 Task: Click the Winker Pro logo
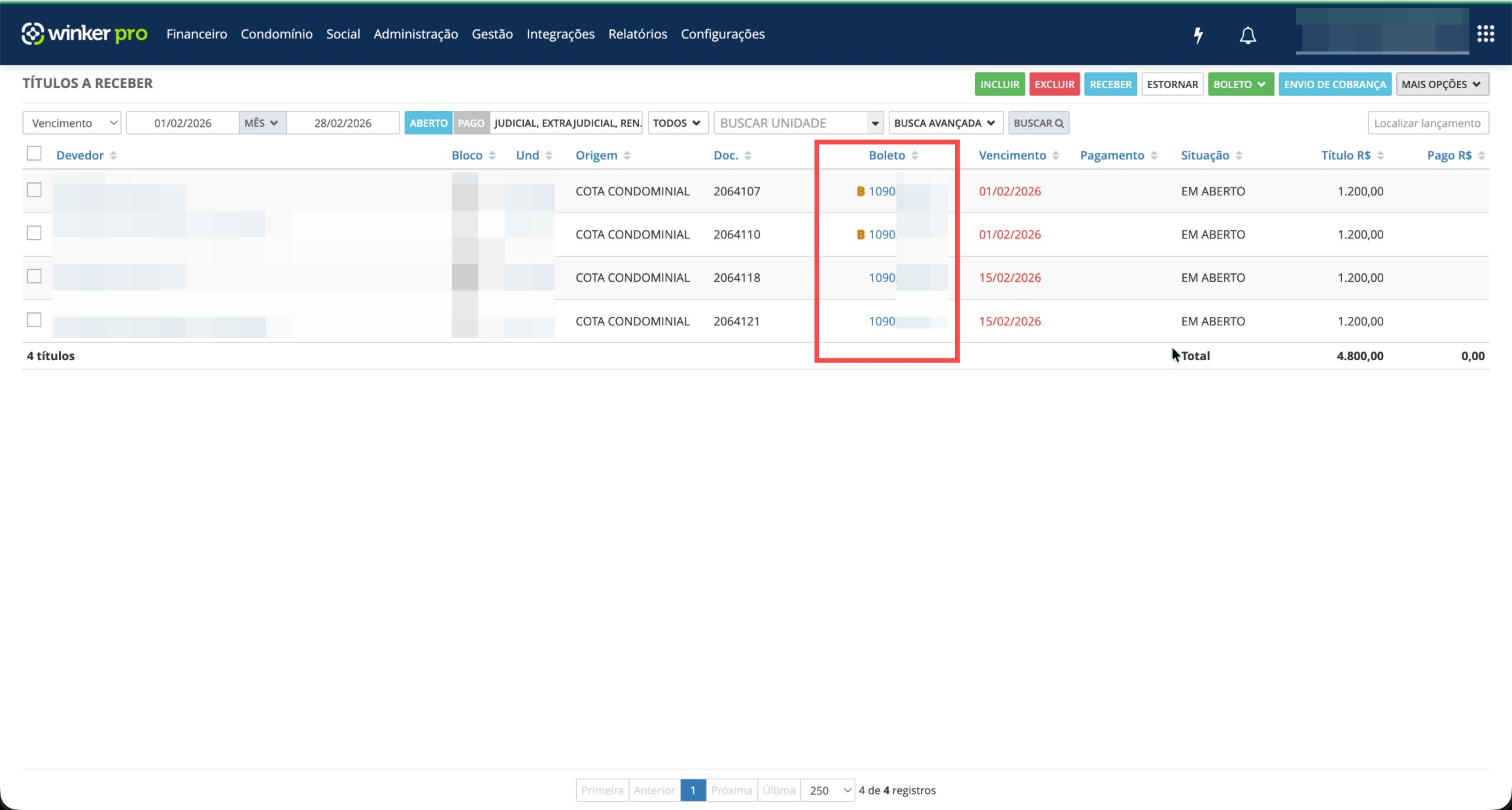pos(84,34)
